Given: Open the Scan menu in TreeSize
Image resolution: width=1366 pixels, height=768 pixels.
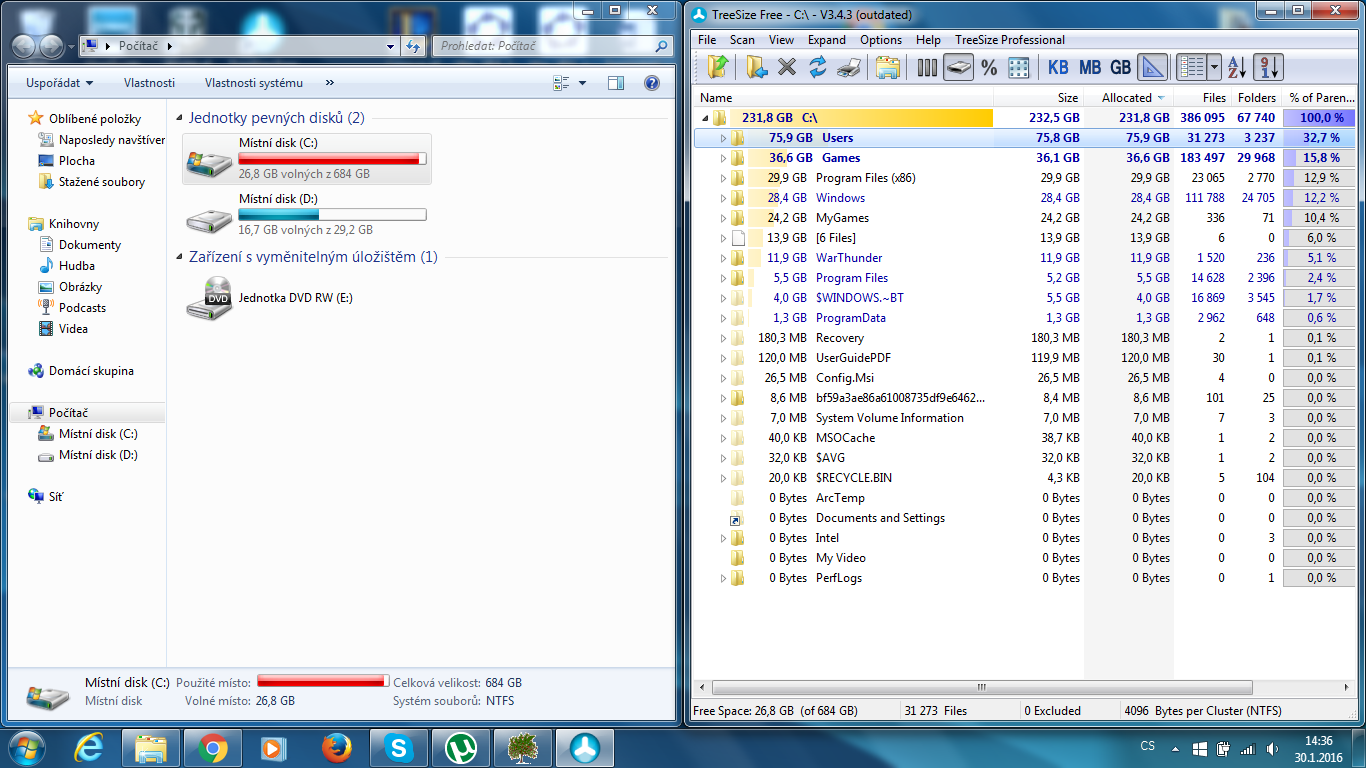Looking at the screenshot, I should click(742, 40).
